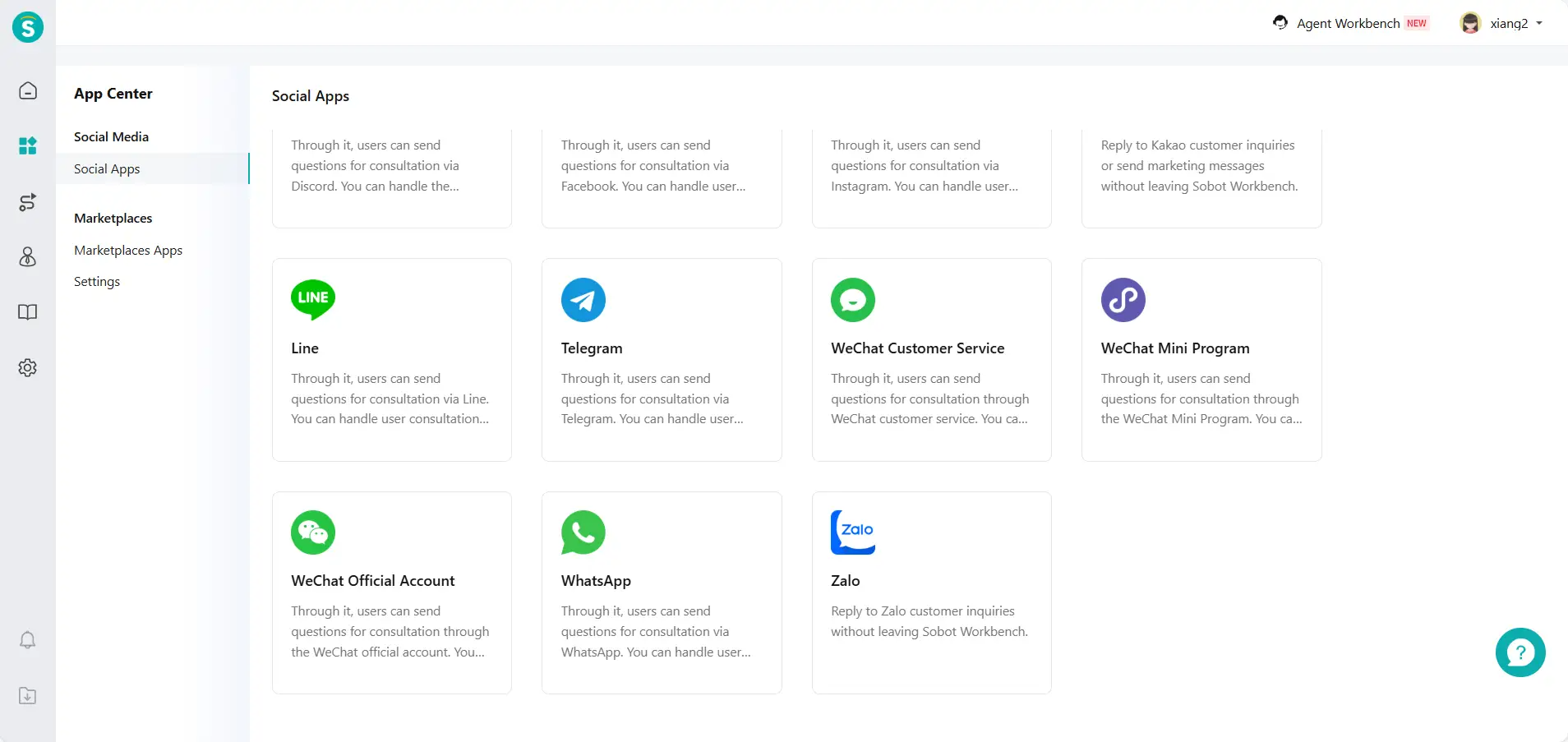1568x742 pixels.
Task: Click the WeChat Customer Service logo
Action: [x=853, y=300]
